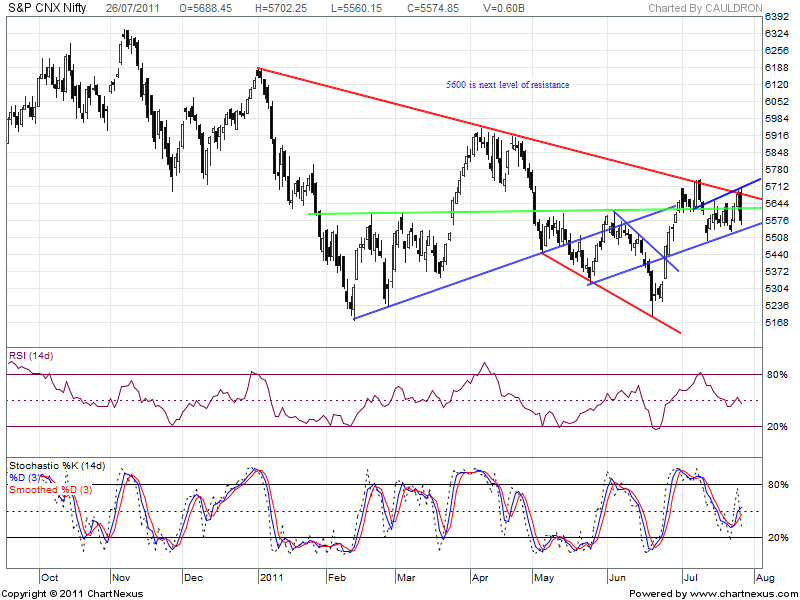The width and height of the screenshot is (800, 600).
Task: Click the 5168 price axis label
Action: pyautogui.click(x=776, y=322)
